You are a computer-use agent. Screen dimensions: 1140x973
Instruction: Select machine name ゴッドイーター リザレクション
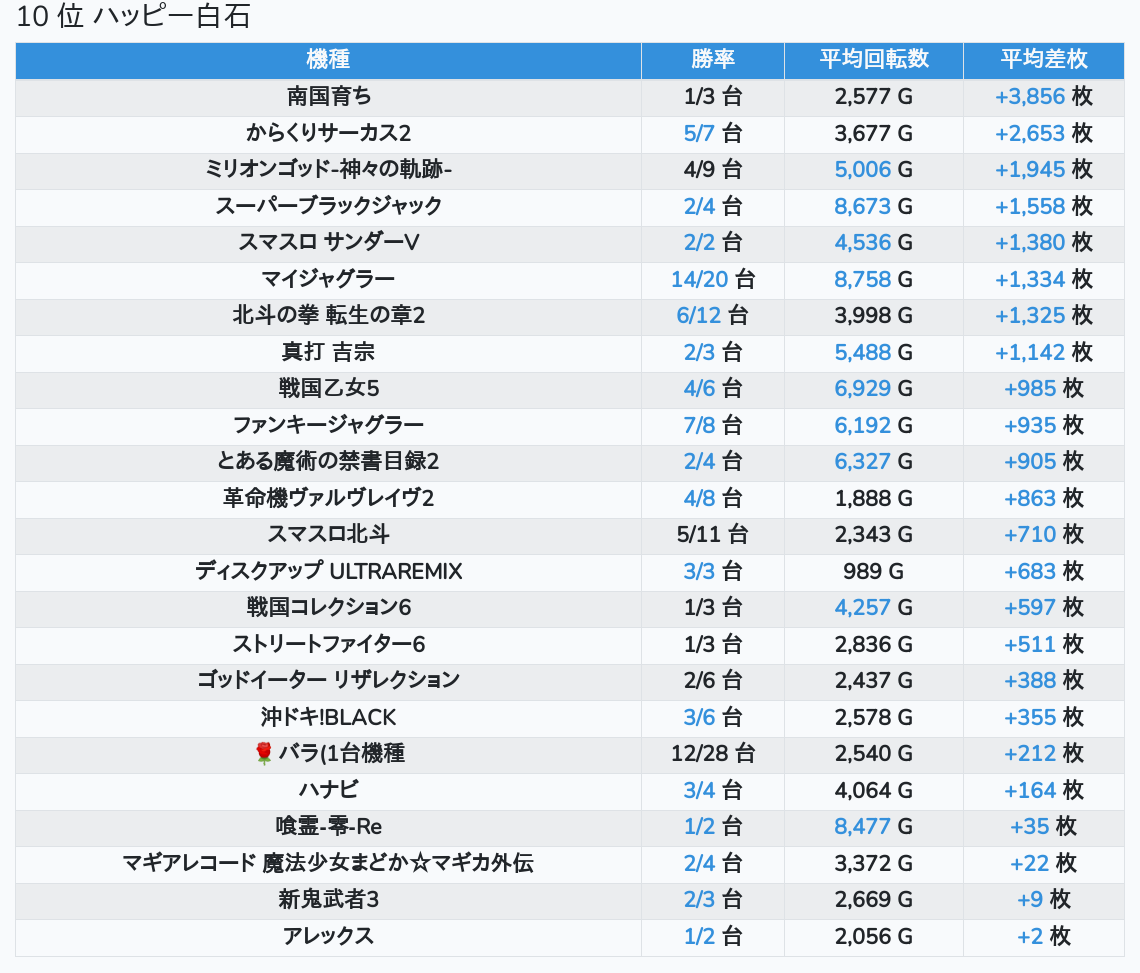[329, 680]
